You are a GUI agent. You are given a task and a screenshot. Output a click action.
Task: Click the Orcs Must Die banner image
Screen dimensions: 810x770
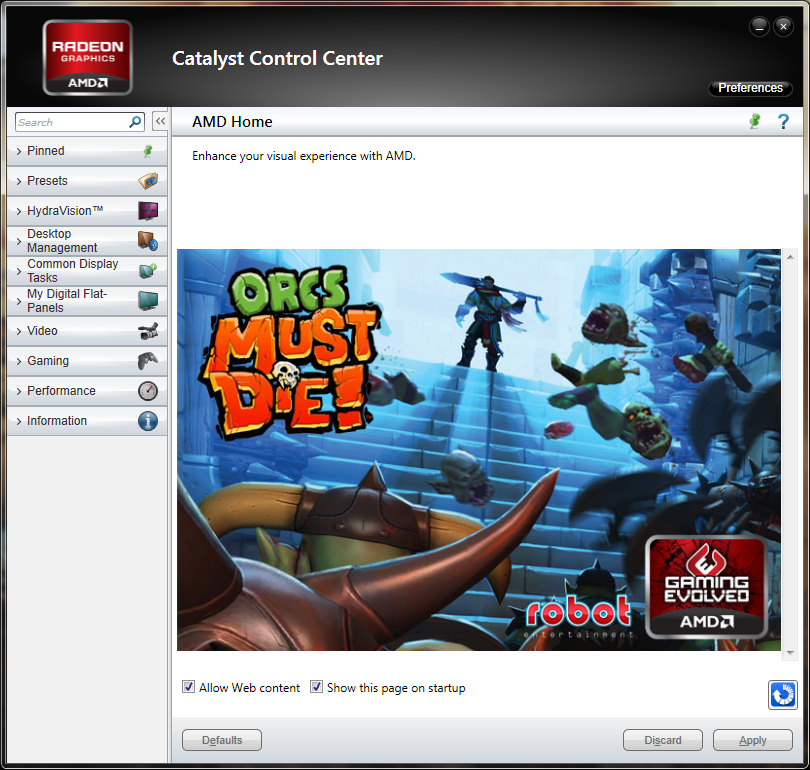pos(478,450)
